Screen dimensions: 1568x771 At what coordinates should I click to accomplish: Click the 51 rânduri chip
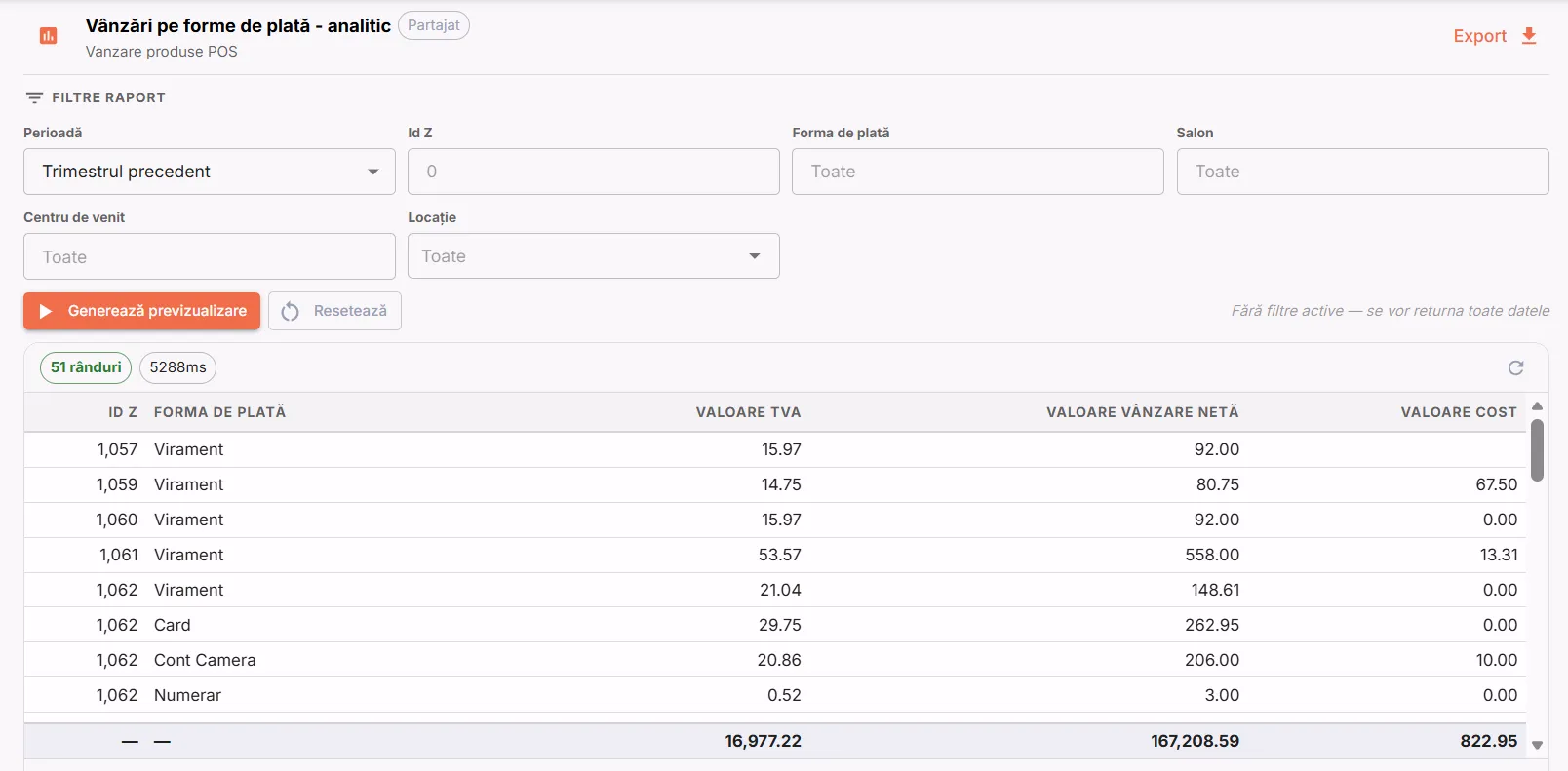[86, 367]
